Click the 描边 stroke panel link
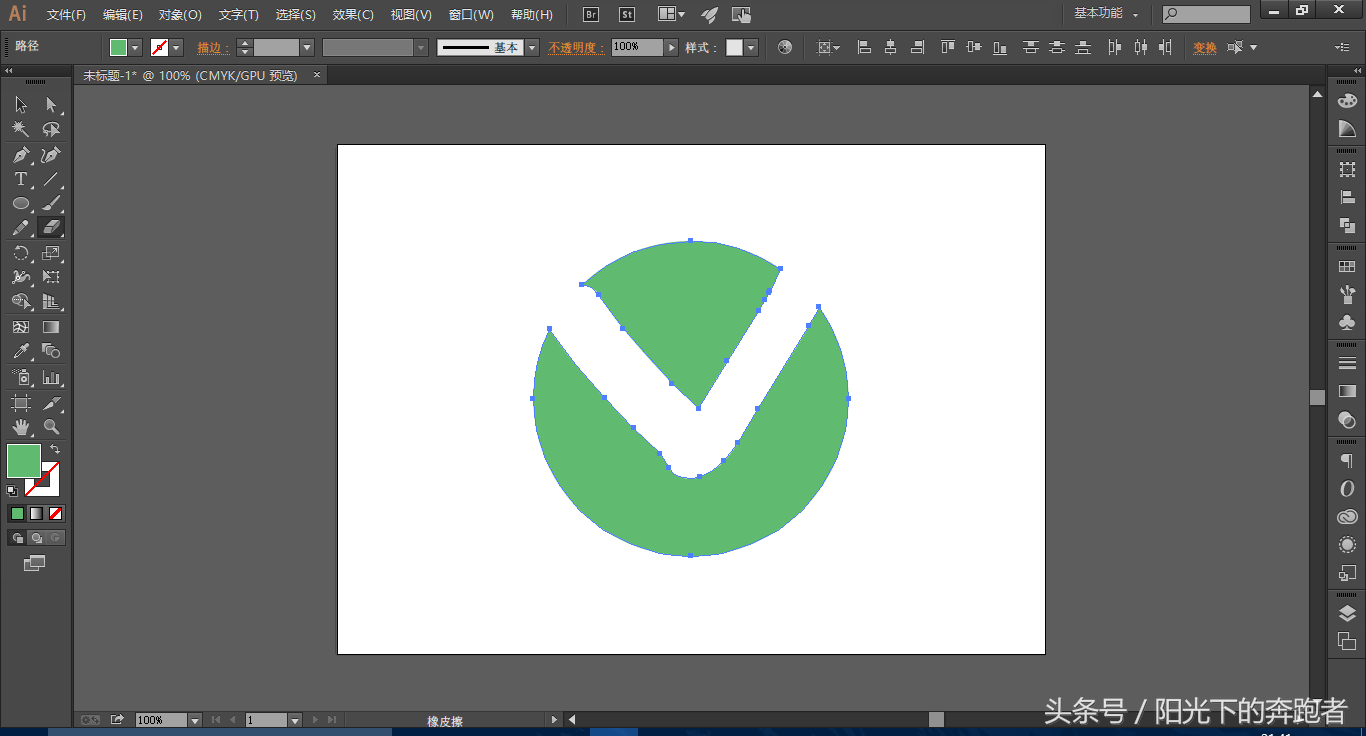This screenshot has width=1366, height=736. point(211,48)
